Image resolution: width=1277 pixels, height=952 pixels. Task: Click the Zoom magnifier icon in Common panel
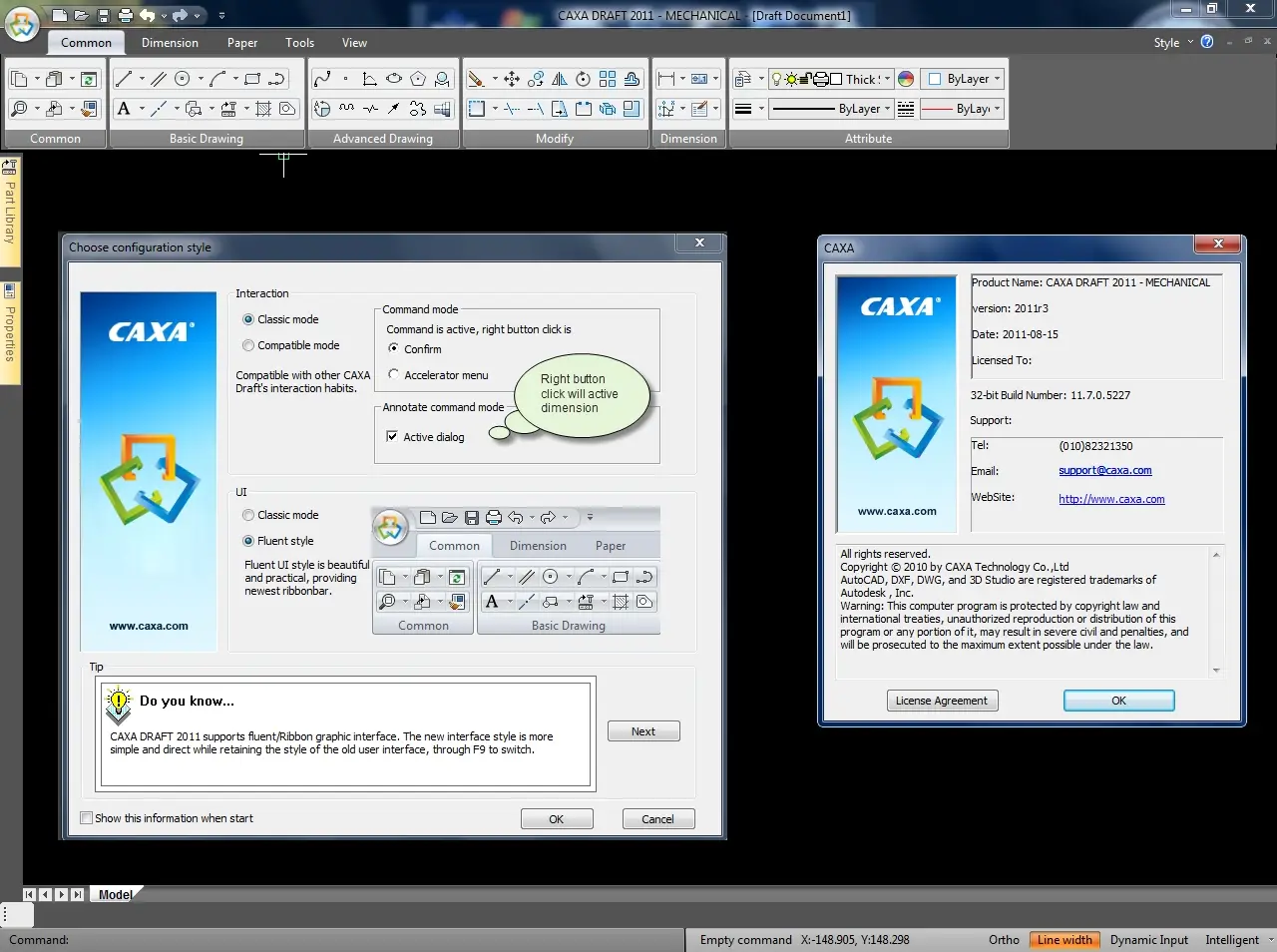coord(19,109)
